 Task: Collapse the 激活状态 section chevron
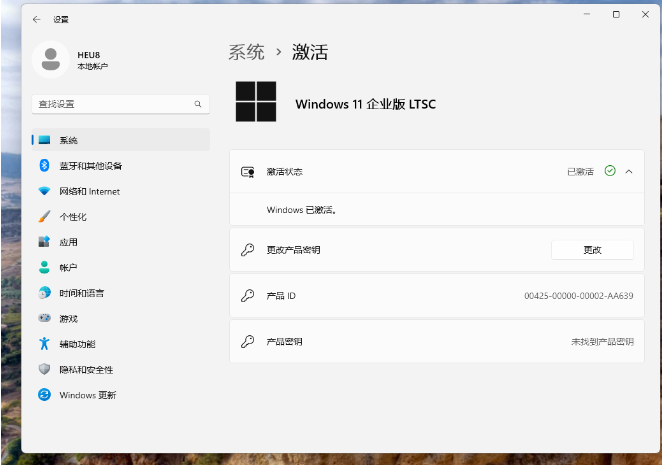(x=629, y=171)
